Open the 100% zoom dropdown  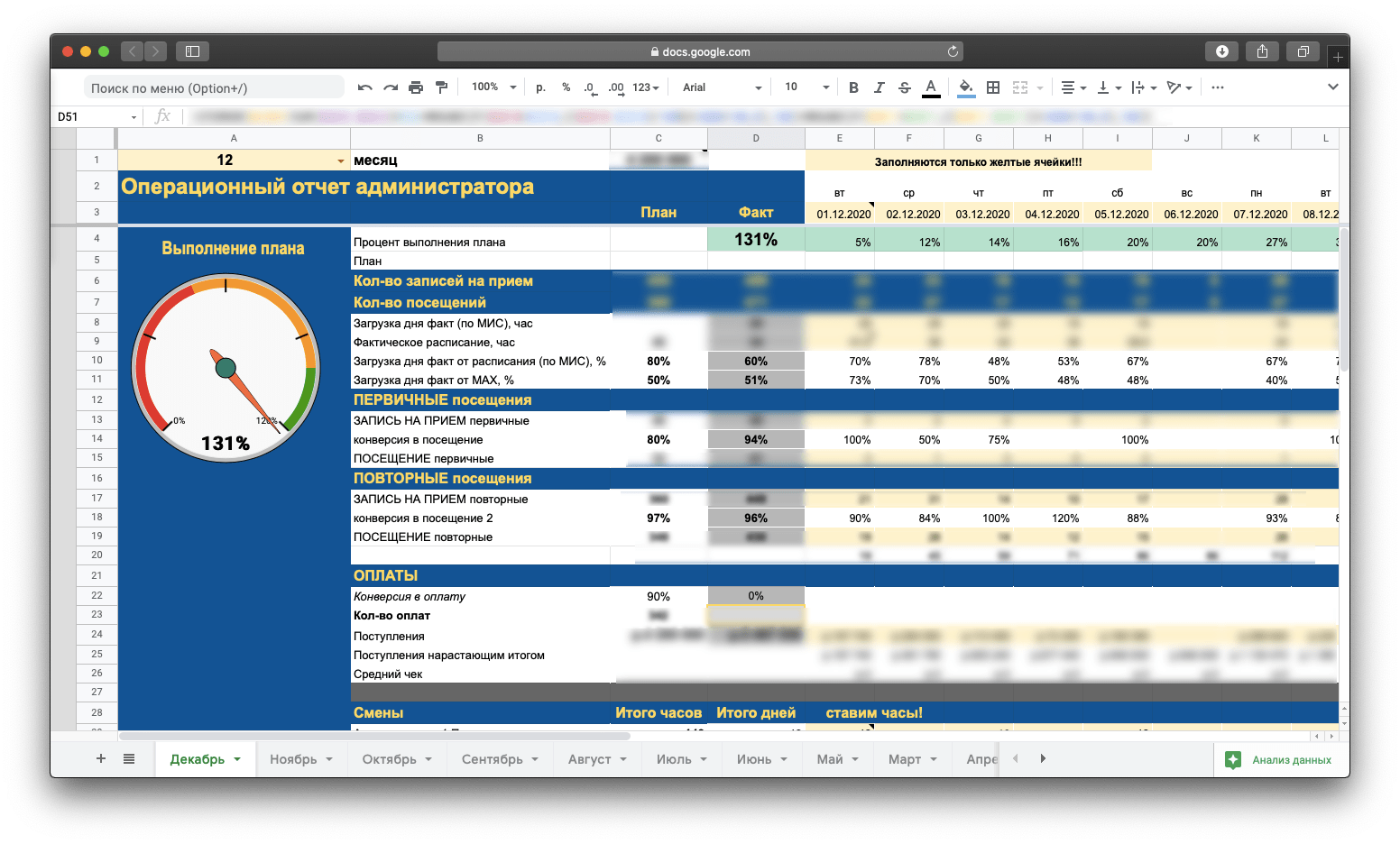pyautogui.click(x=493, y=87)
